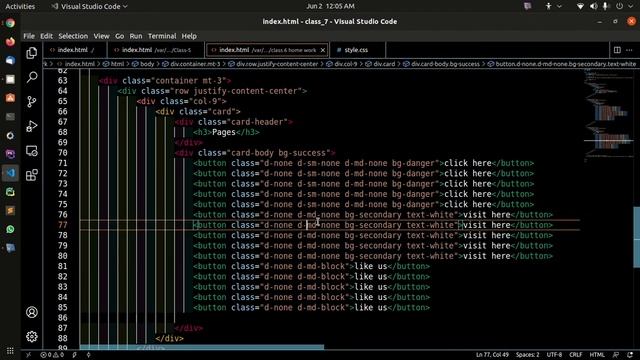The height and width of the screenshot is (360, 640).
Task: Click the horizontal scrollbar at editor bottom
Action: (202, 347)
